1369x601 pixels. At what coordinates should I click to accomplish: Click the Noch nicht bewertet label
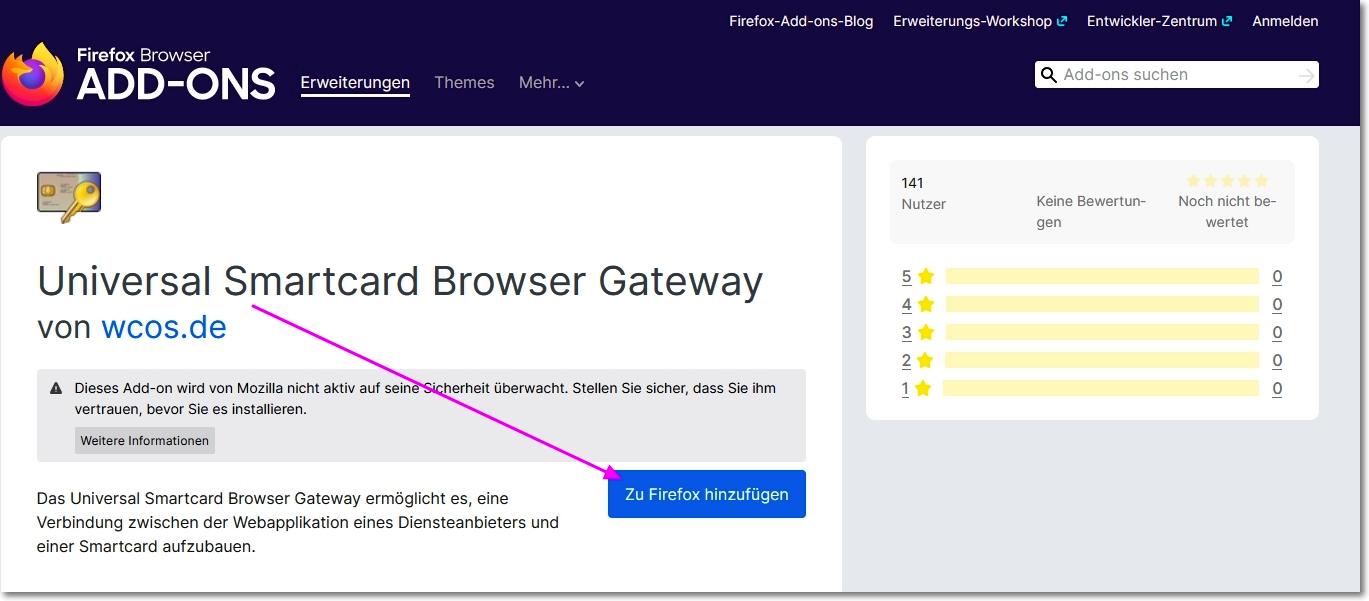pyautogui.click(x=1227, y=212)
